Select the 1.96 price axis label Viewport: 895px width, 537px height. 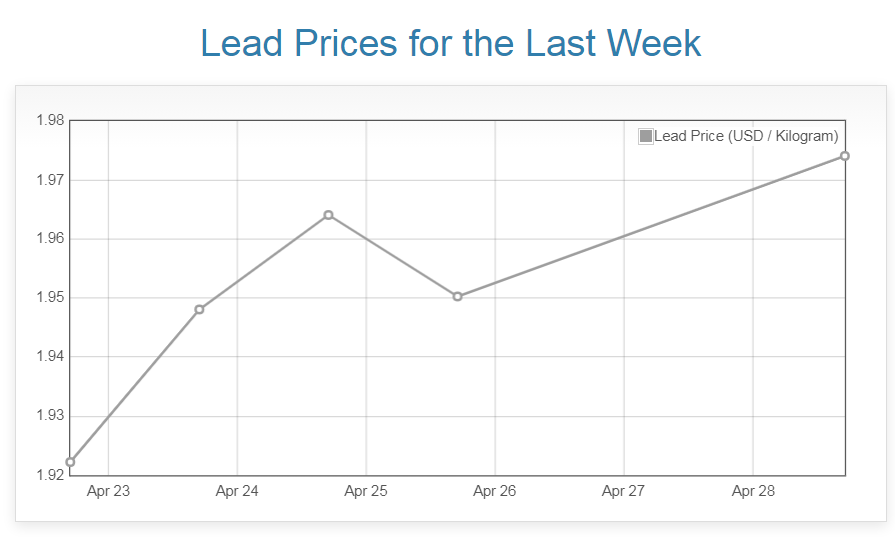50,239
